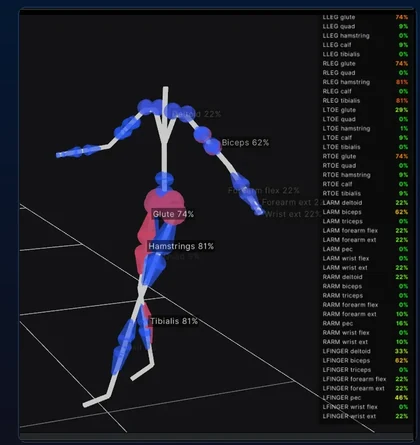Select the RARM deltoid row
420x445 pixels.
(365, 277)
